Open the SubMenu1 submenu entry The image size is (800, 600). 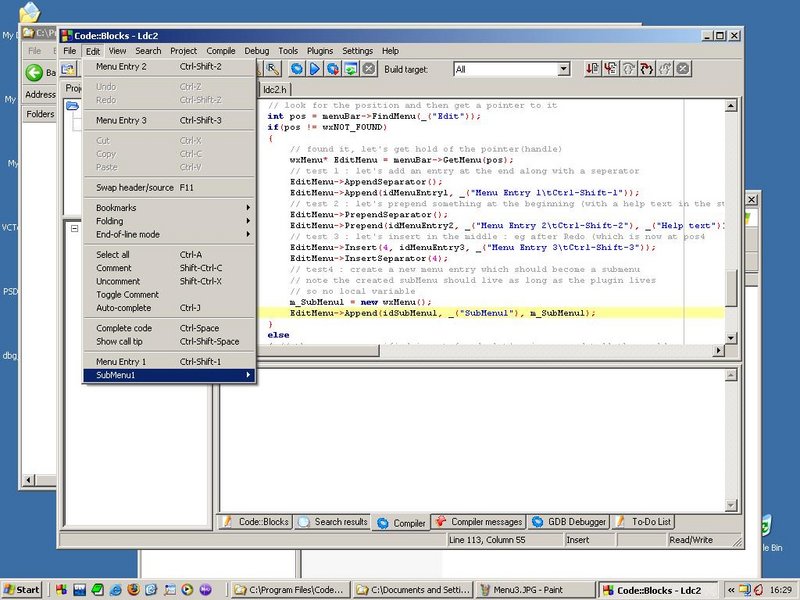click(x=169, y=375)
